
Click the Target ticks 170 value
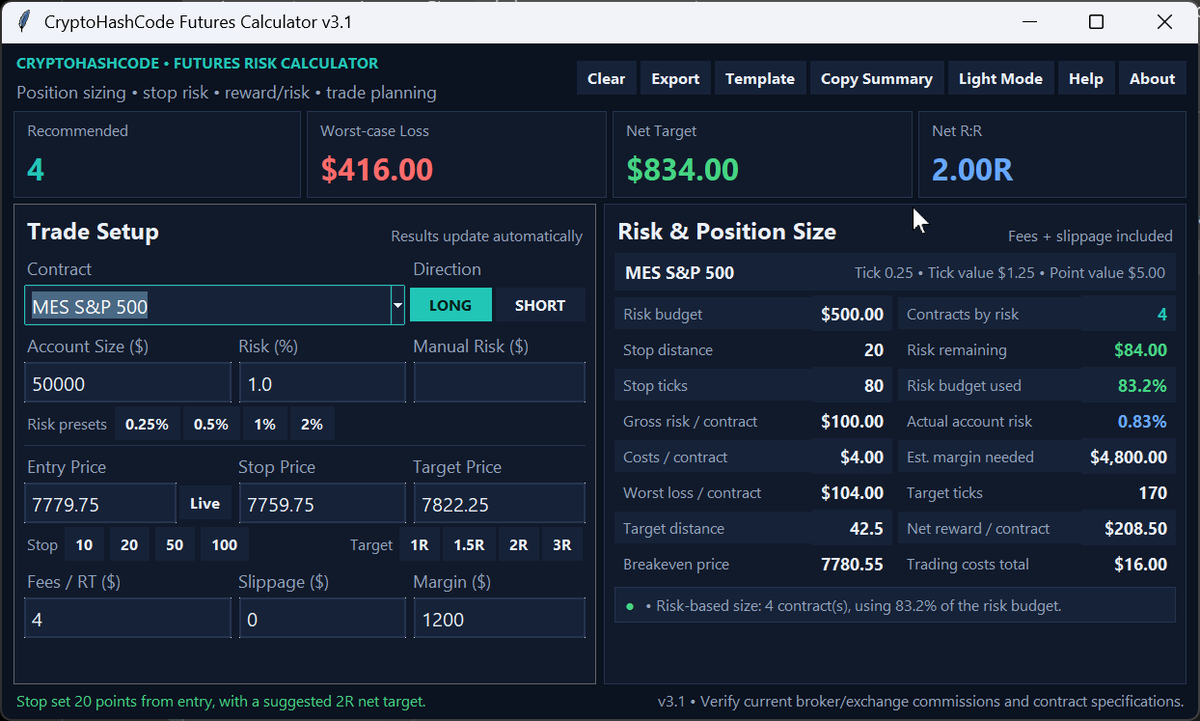[1152, 493]
